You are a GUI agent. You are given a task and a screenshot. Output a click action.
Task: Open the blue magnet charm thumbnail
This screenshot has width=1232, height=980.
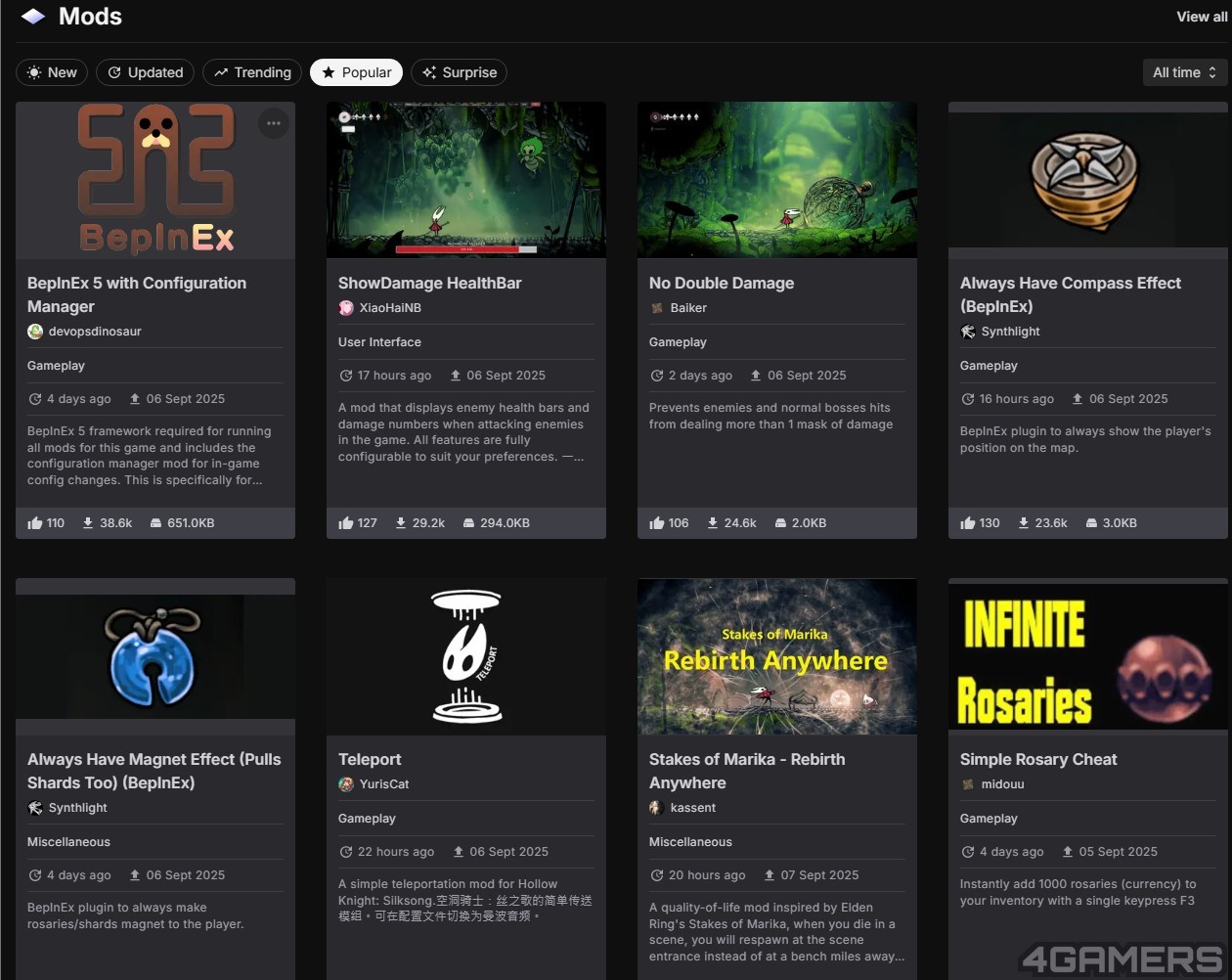click(x=155, y=656)
